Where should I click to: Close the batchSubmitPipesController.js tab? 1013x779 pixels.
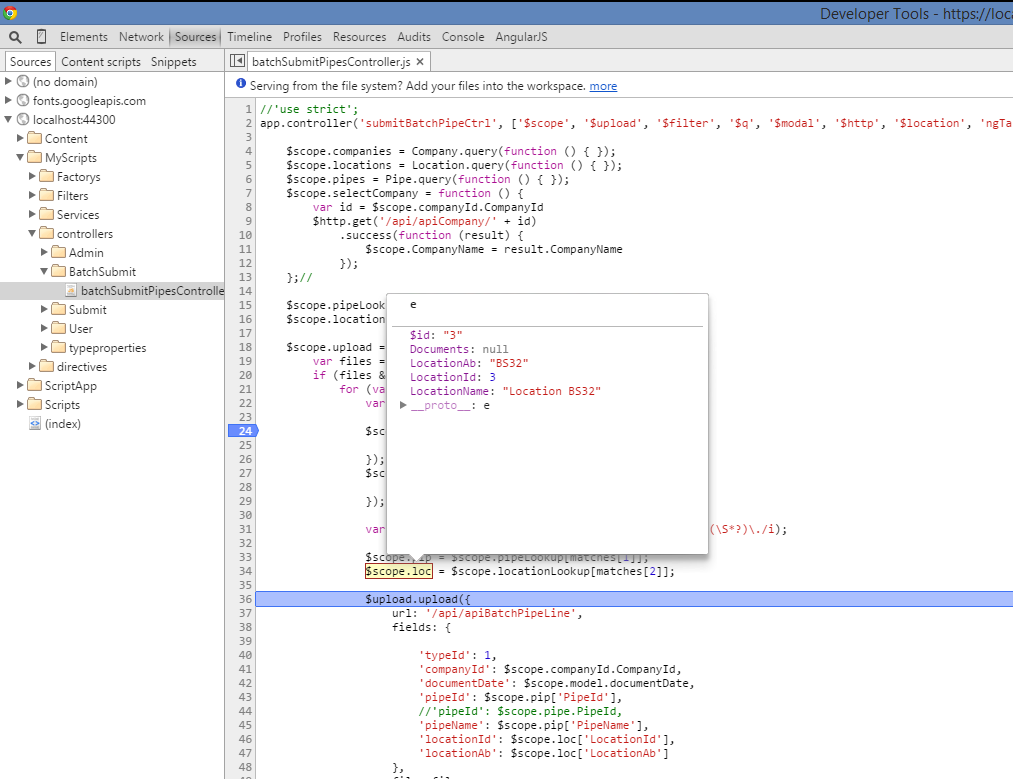point(420,62)
